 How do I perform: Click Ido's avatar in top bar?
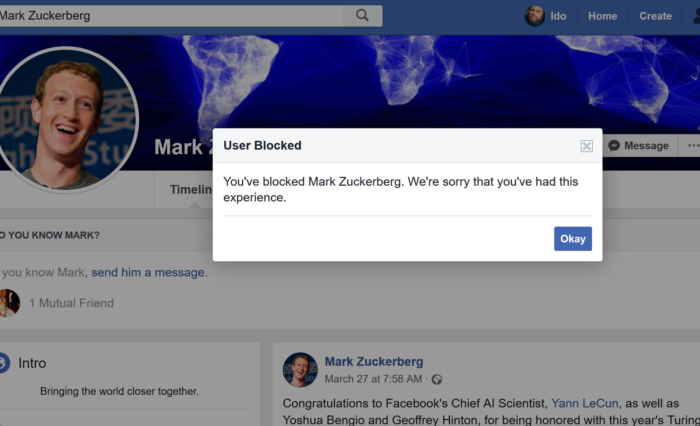(535, 16)
